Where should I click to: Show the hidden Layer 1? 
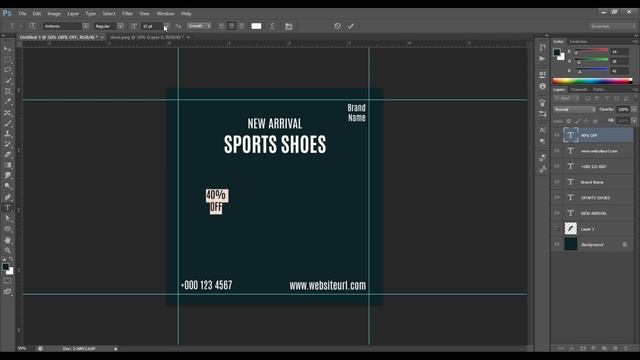tap(557, 229)
